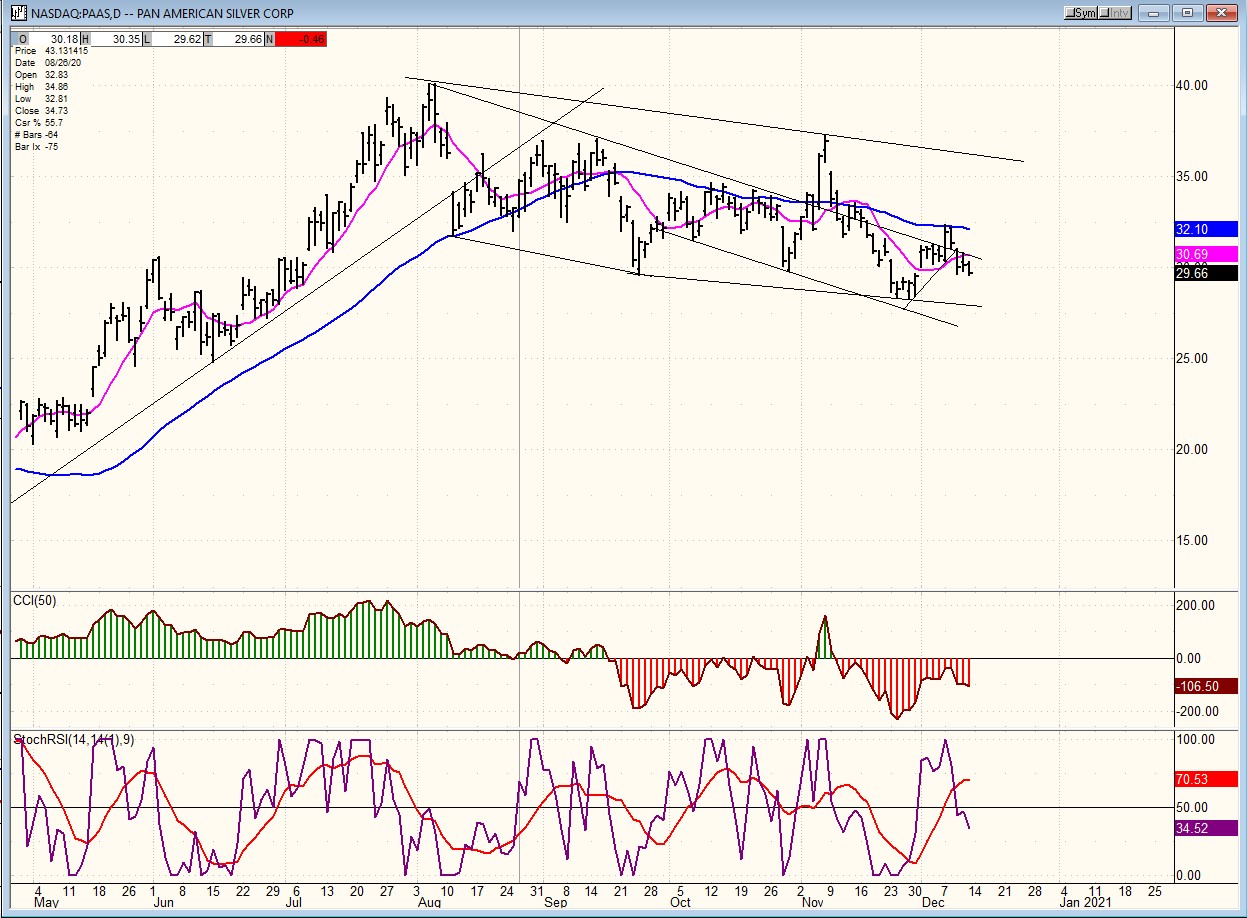Click the red net change box -0.46
The height and width of the screenshot is (918, 1247).
click(x=300, y=39)
